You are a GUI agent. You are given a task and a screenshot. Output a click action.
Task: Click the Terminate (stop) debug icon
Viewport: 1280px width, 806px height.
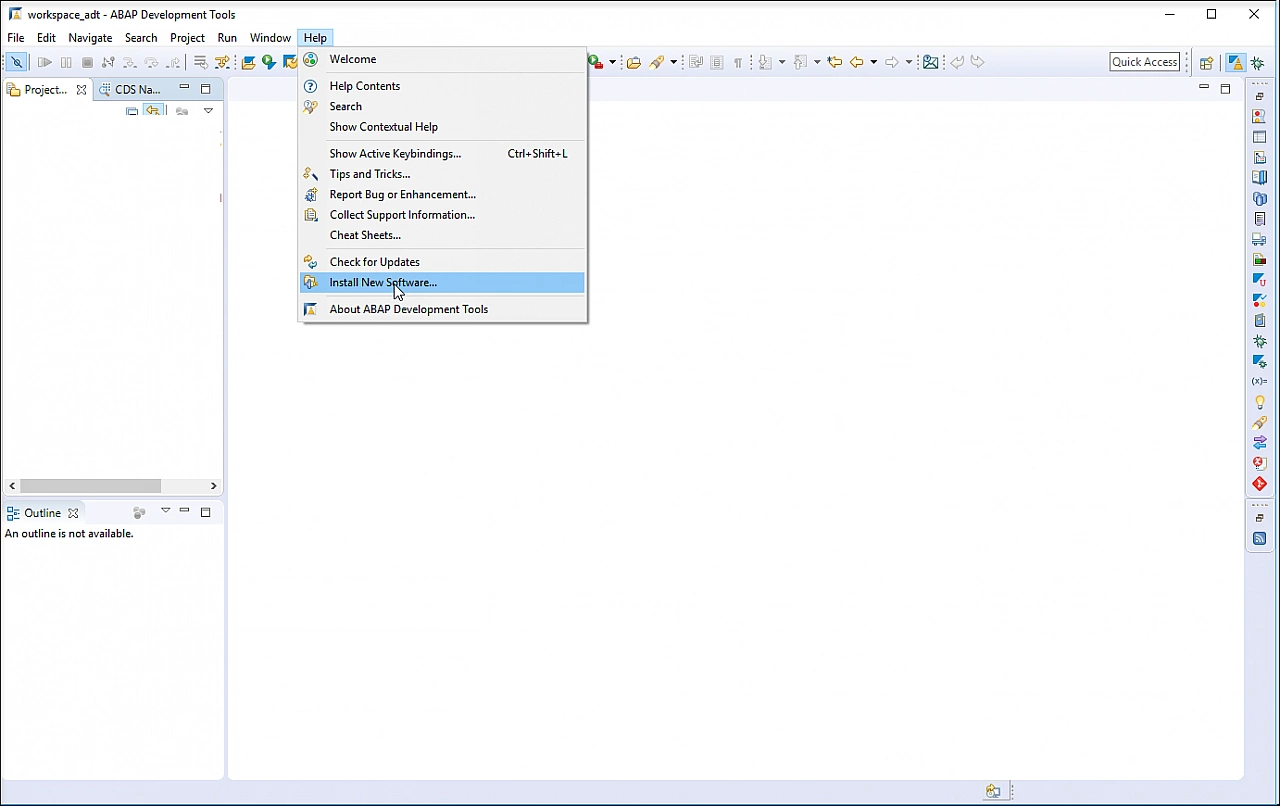coord(87,62)
